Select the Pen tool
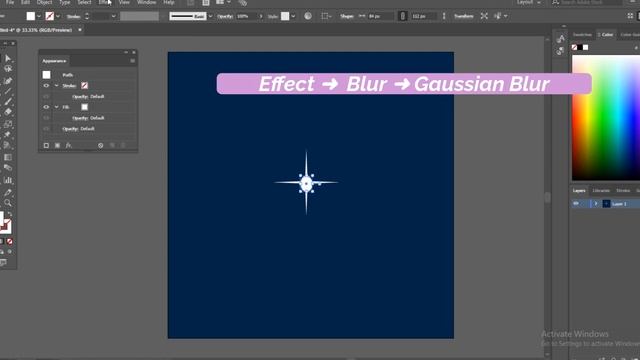The image size is (640, 360). 8,81
